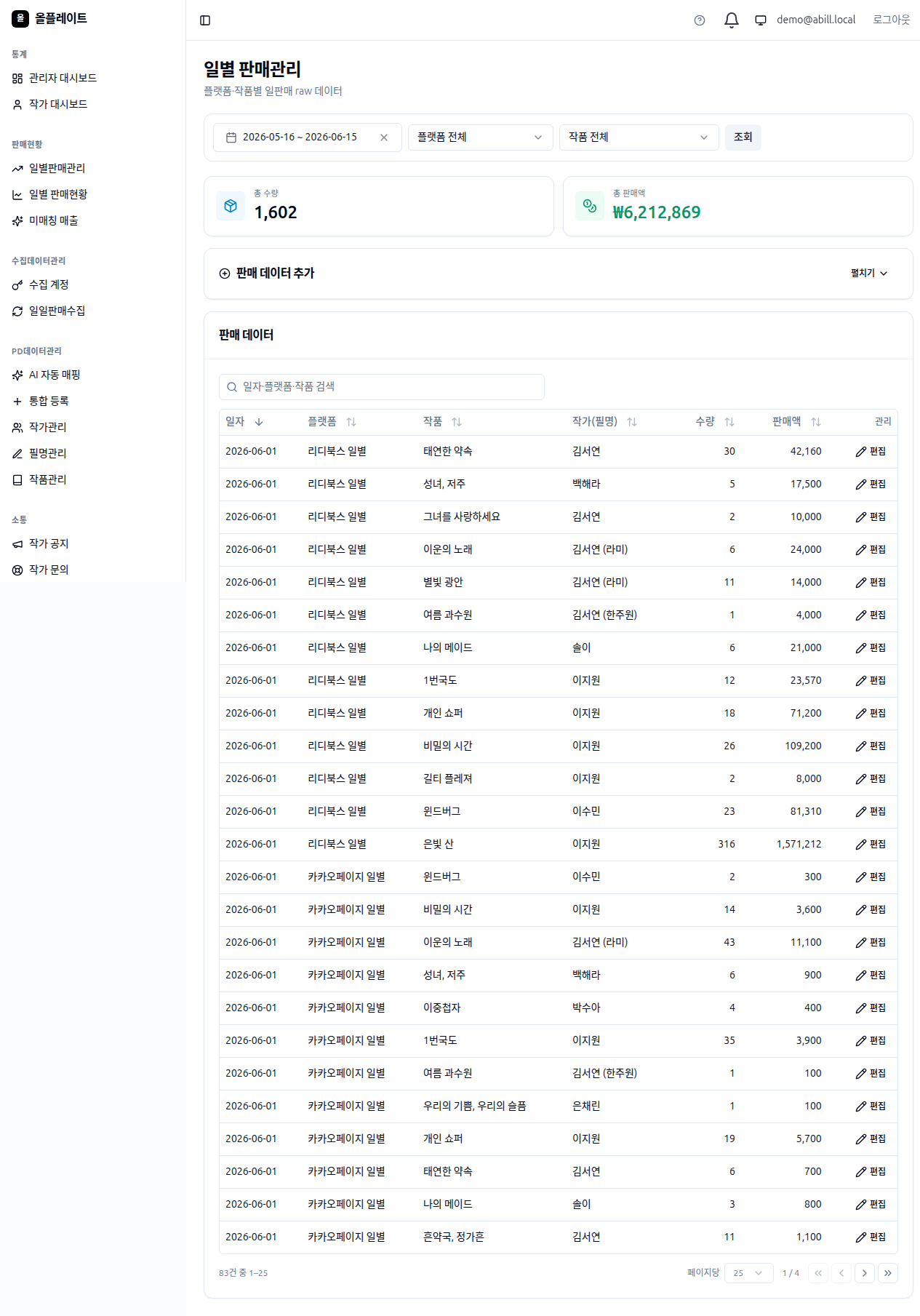Go to the previous page
Viewport: 920px width, 1316px height.
click(x=841, y=1273)
